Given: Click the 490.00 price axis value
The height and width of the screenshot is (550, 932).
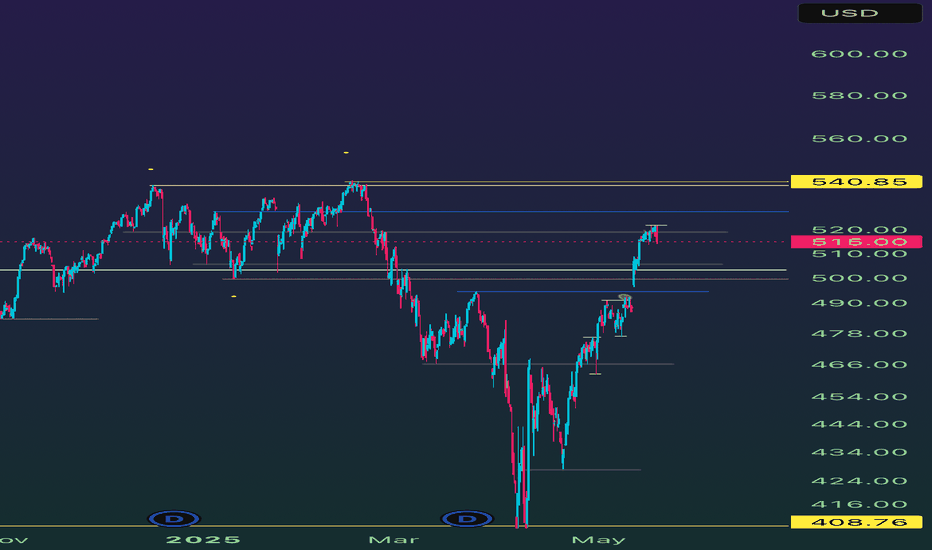Looking at the screenshot, I should tap(859, 303).
